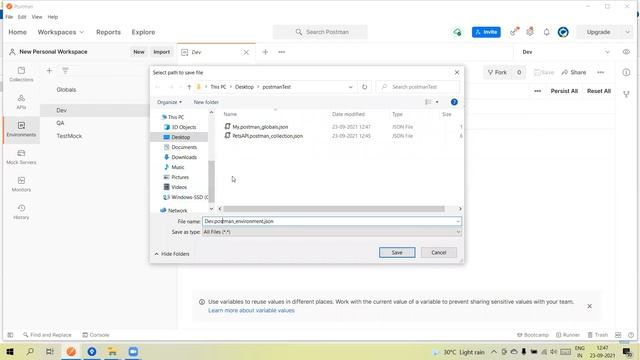Click the Invite button
640x360 pixels.
point(486,32)
